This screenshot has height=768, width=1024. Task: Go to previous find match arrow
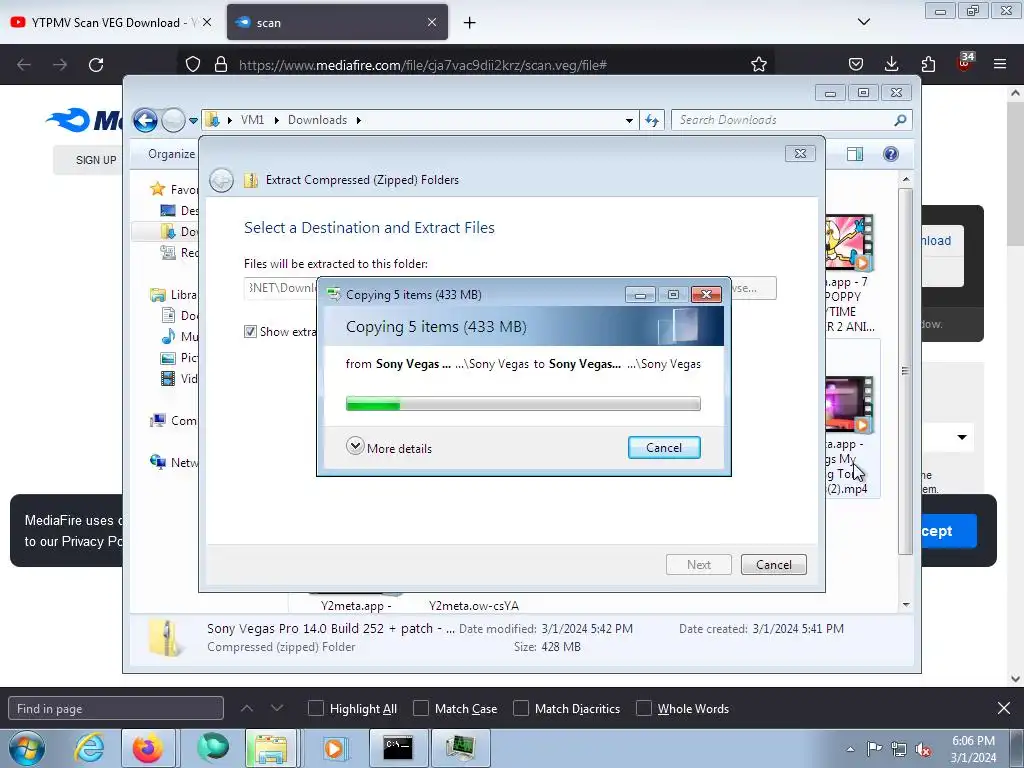[x=247, y=708]
